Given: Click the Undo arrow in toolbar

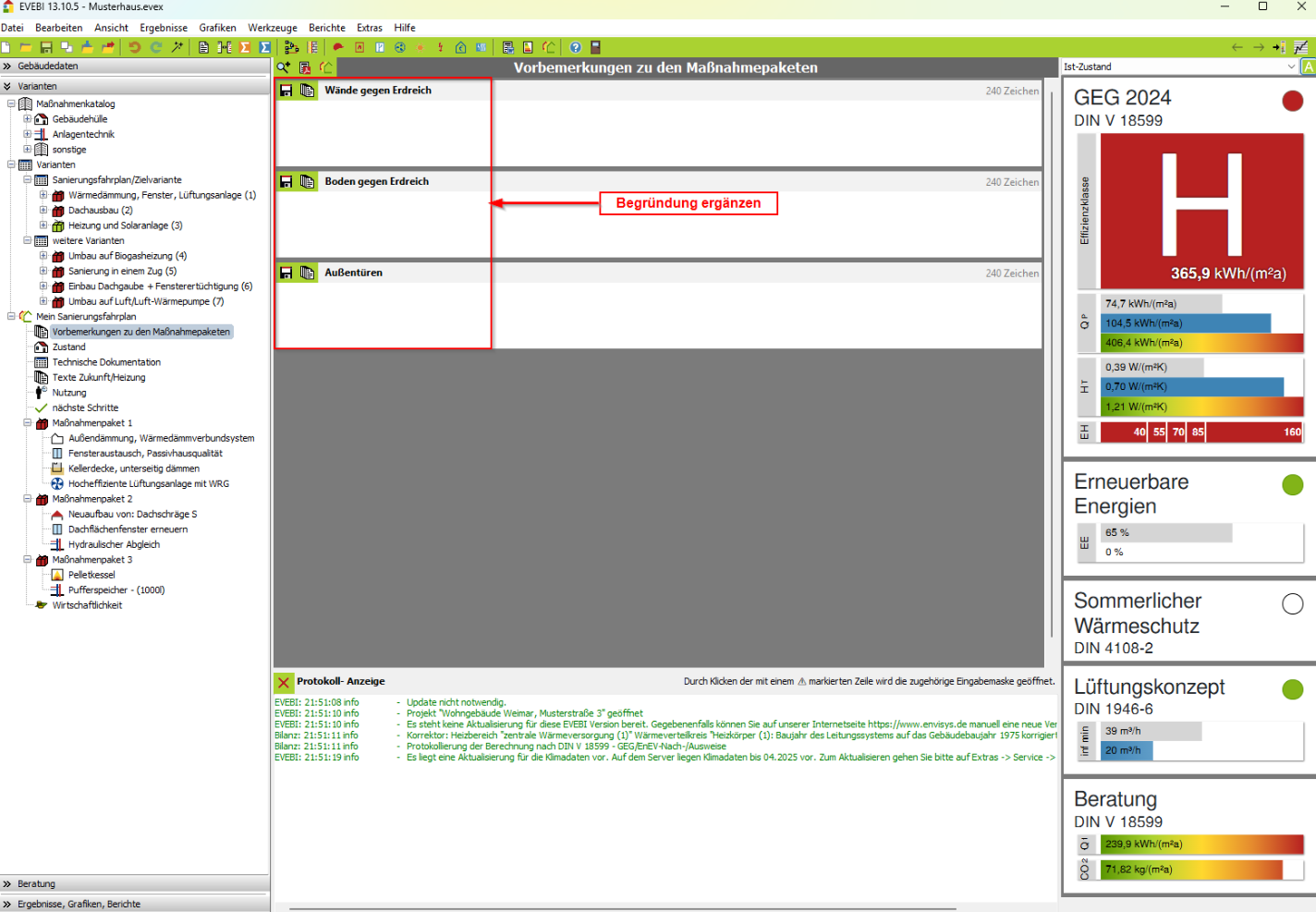Looking at the screenshot, I should pyautogui.click(x=135, y=47).
